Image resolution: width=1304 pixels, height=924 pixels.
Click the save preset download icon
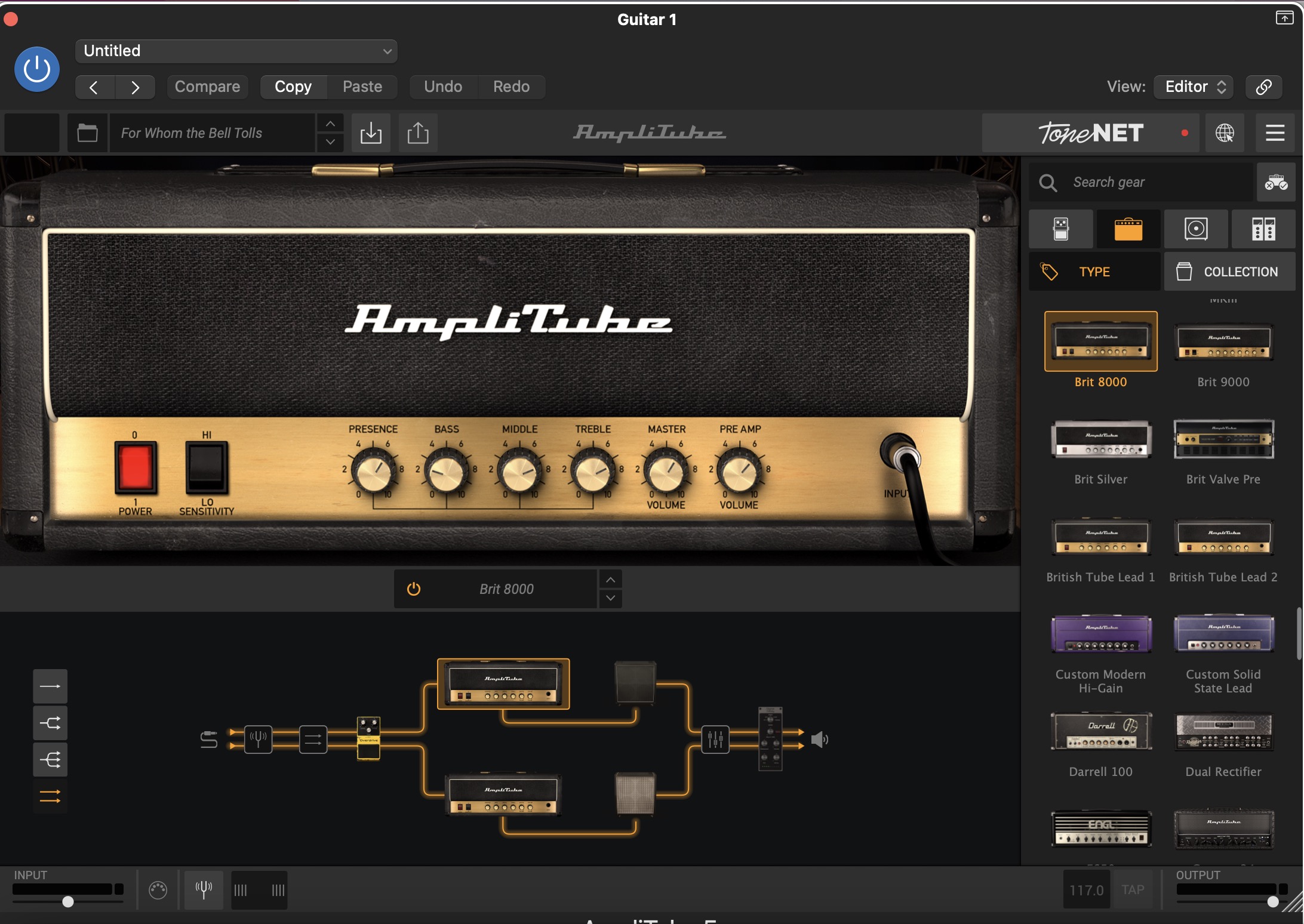click(x=371, y=133)
